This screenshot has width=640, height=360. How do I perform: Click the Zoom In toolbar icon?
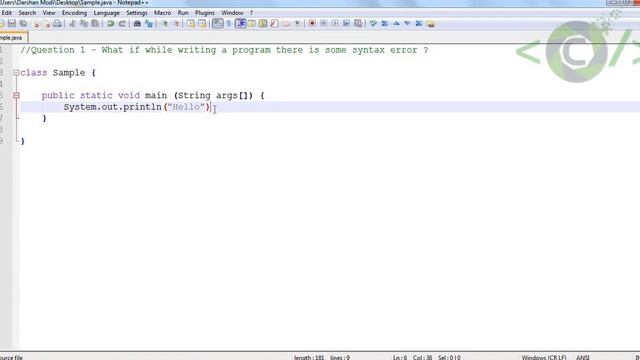click(165, 24)
